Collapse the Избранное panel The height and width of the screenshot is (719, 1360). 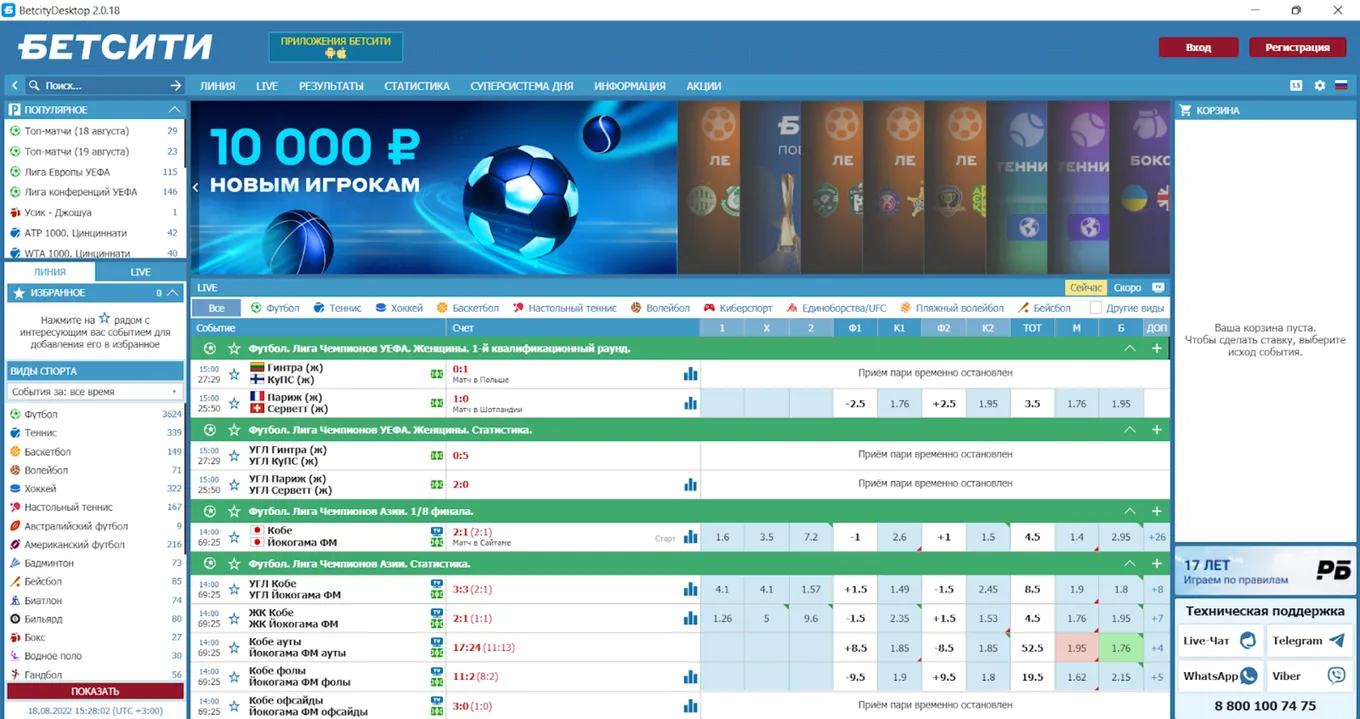(x=174, y=293)
